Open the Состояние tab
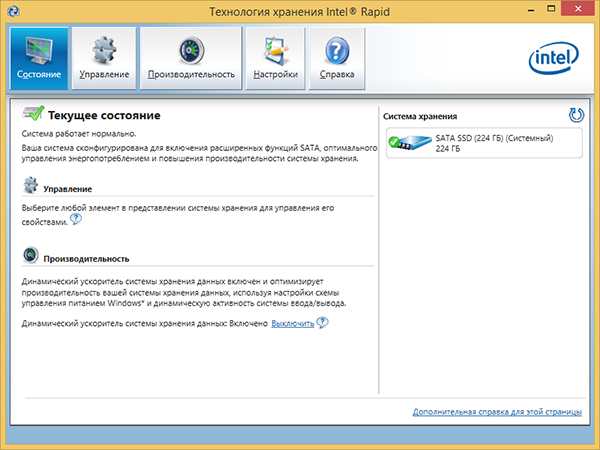This screenshot has width=600, height=450. pyautogui.click(x=39, y=58)
